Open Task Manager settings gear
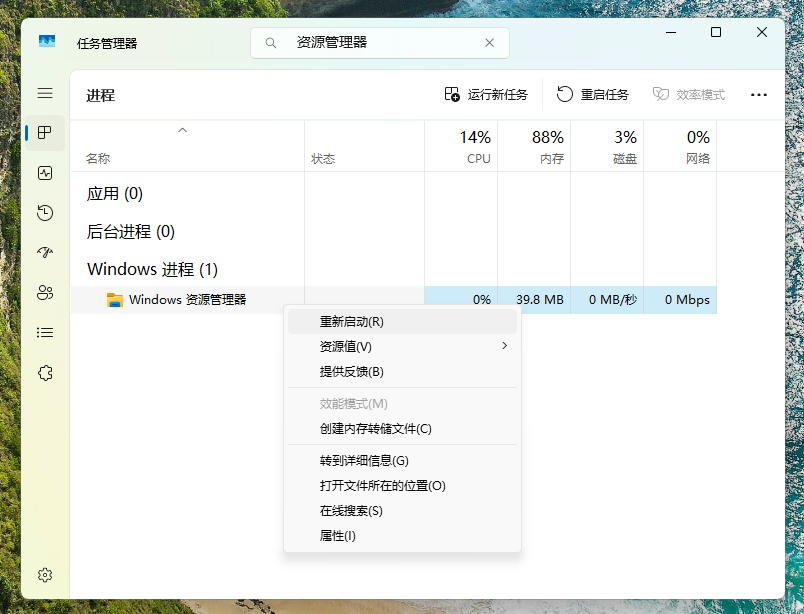804x614 pixels. pyautogui.click(x=44, y=575)
